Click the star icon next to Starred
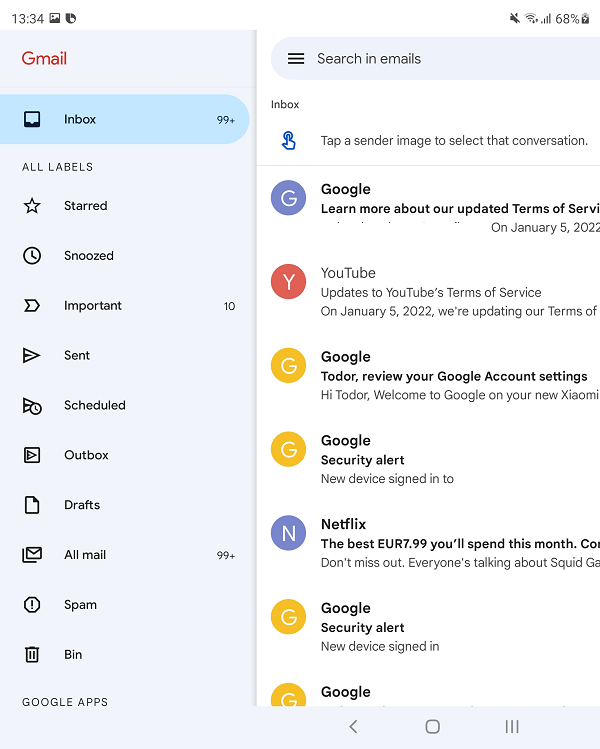Screen dimensions: 600x749 click(x=32, y=206)
